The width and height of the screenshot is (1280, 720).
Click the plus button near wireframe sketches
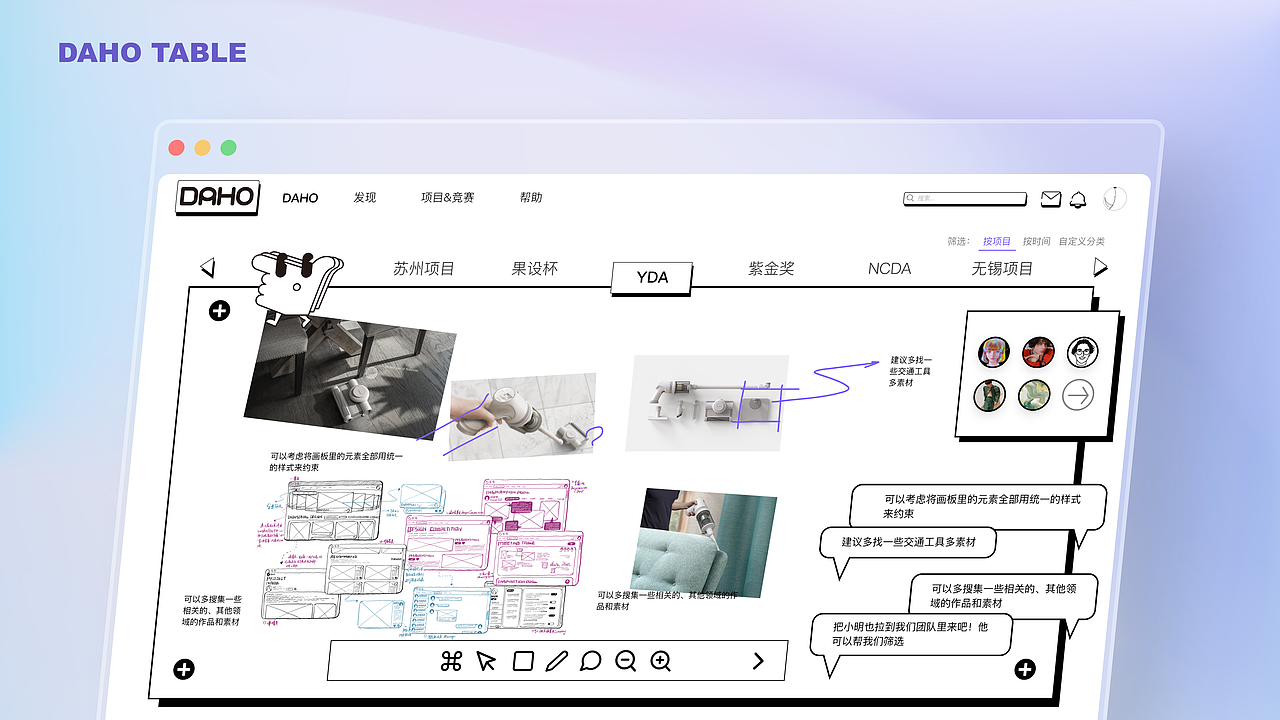[x=183, y=669]
